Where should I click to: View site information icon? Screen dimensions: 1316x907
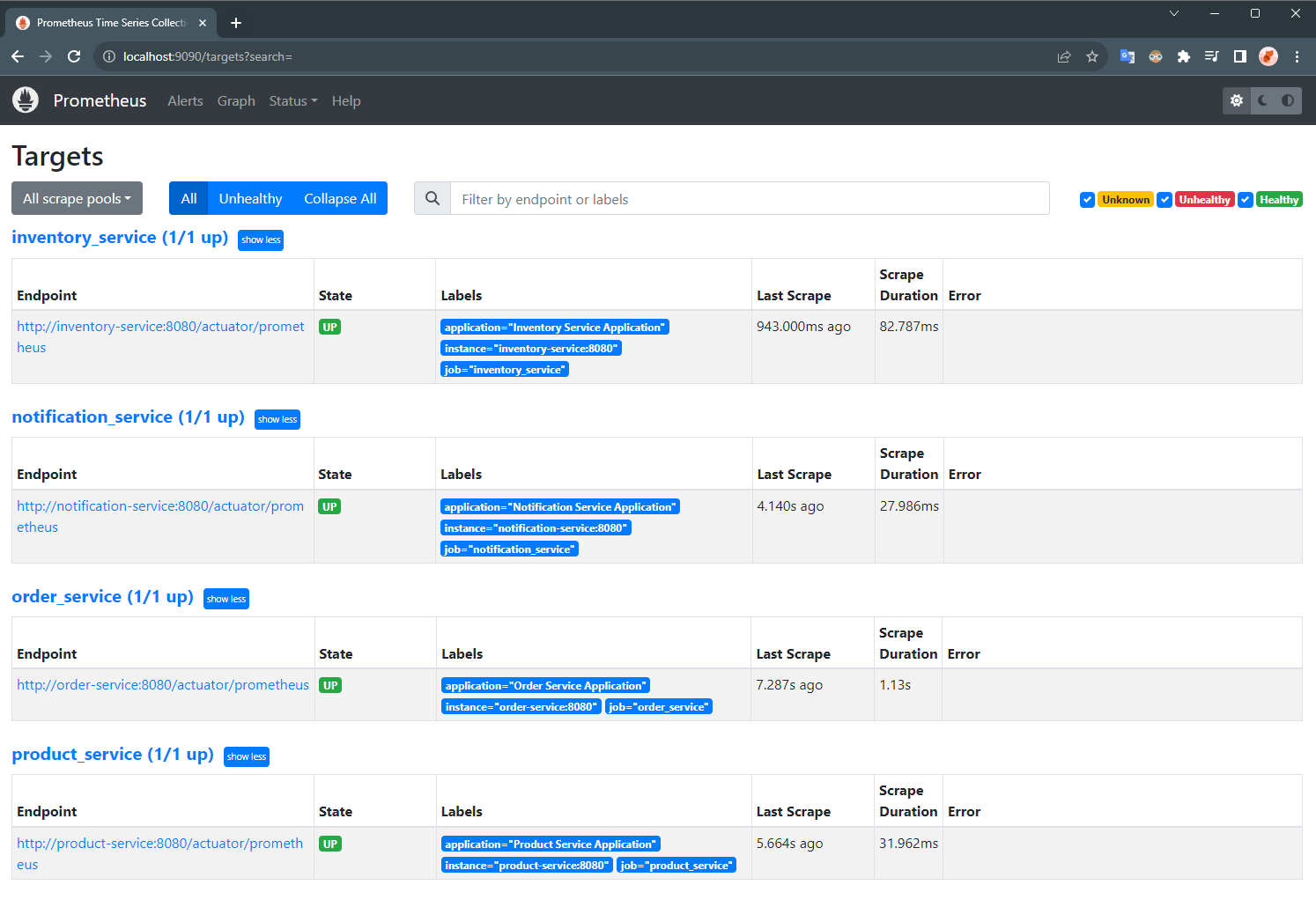109,56
